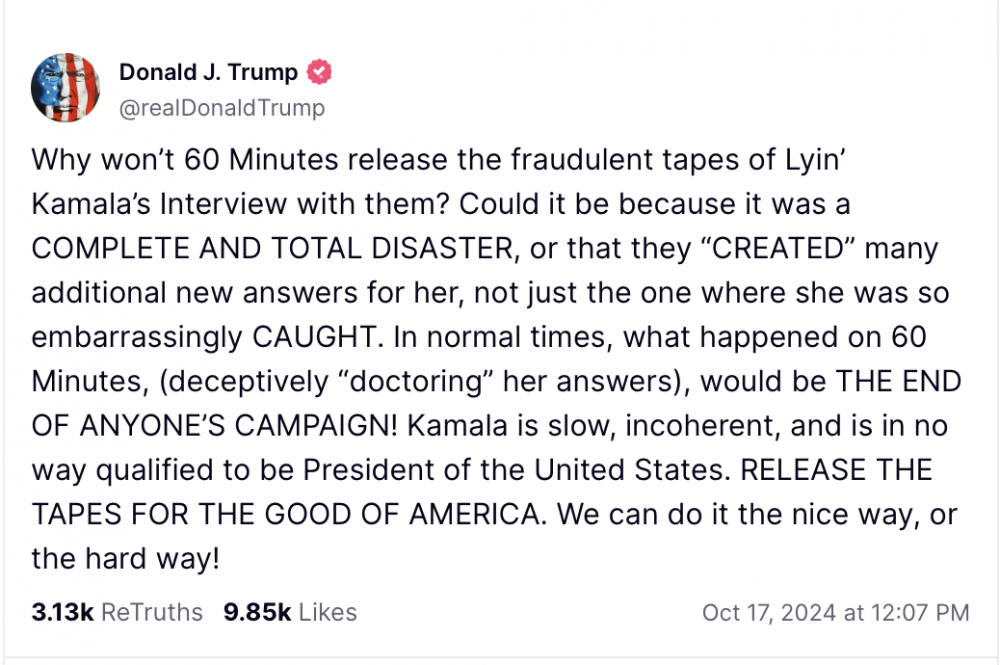1000x665 pixels.
Task: View the 3.13k ReTruths list
Action: pos(117,612)
